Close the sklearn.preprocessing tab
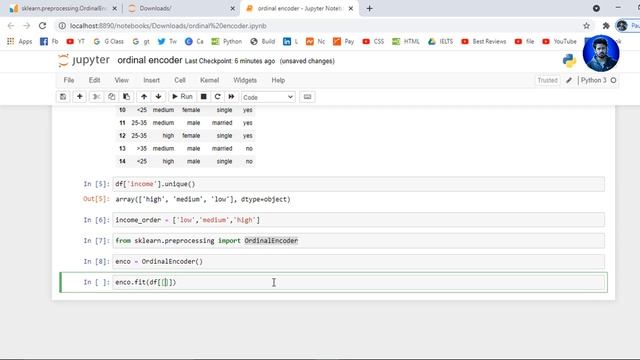Viewport: 640px width, 360px height. tap(115, 8)
